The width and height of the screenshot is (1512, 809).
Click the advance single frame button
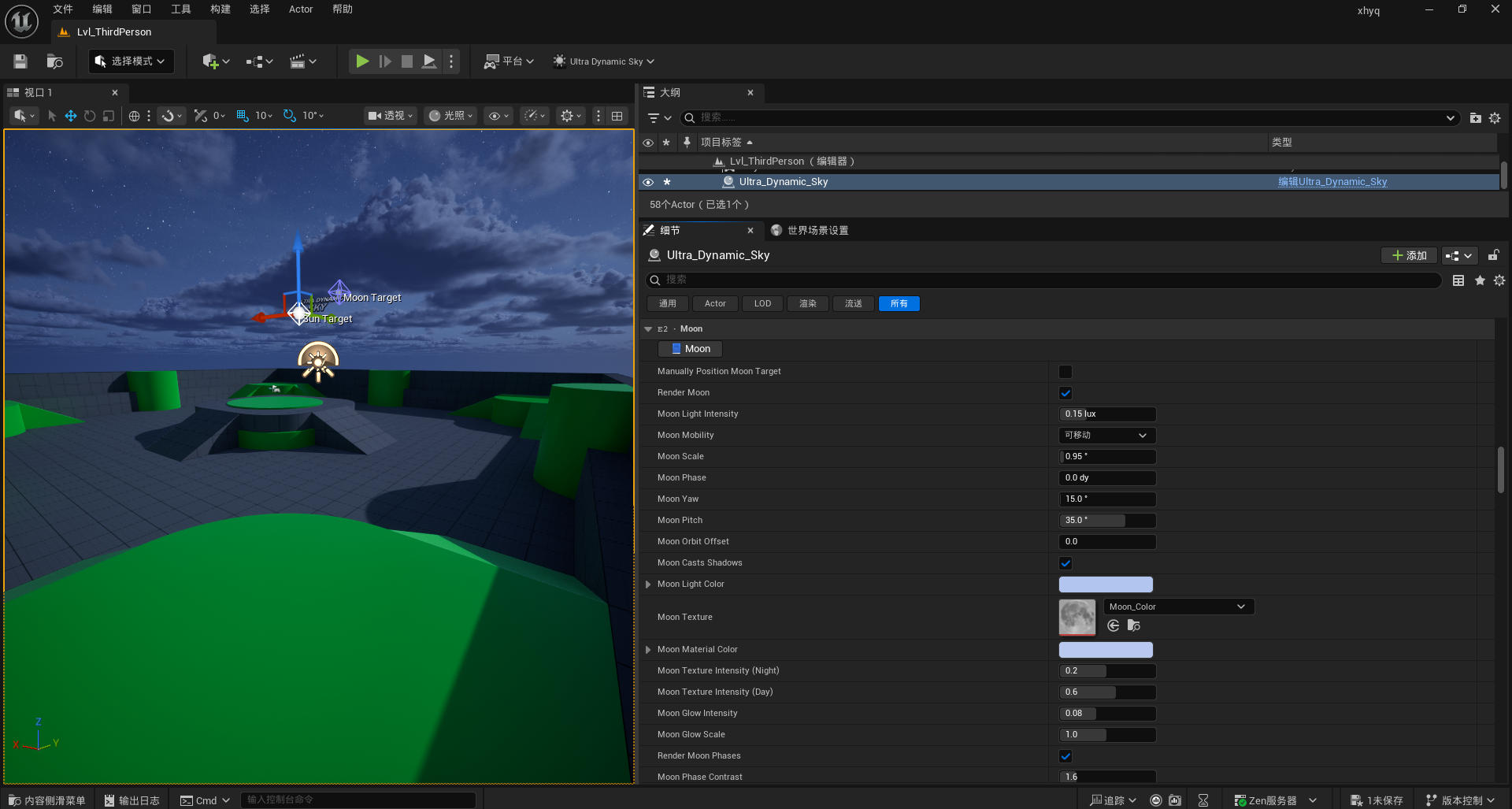click(x=385, y=61)
